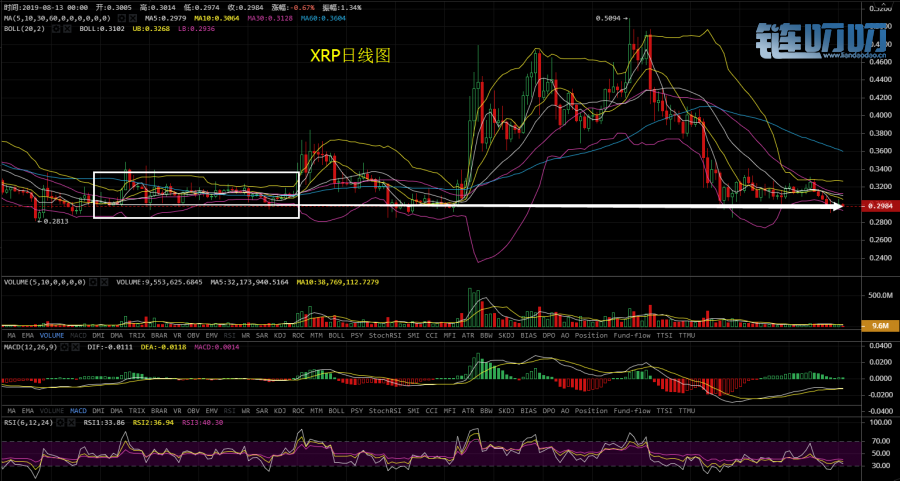This screenshot has width=900, height=481.
Task: Select TTSI in the MACD pane indicator bar
Action: [665, 411]
